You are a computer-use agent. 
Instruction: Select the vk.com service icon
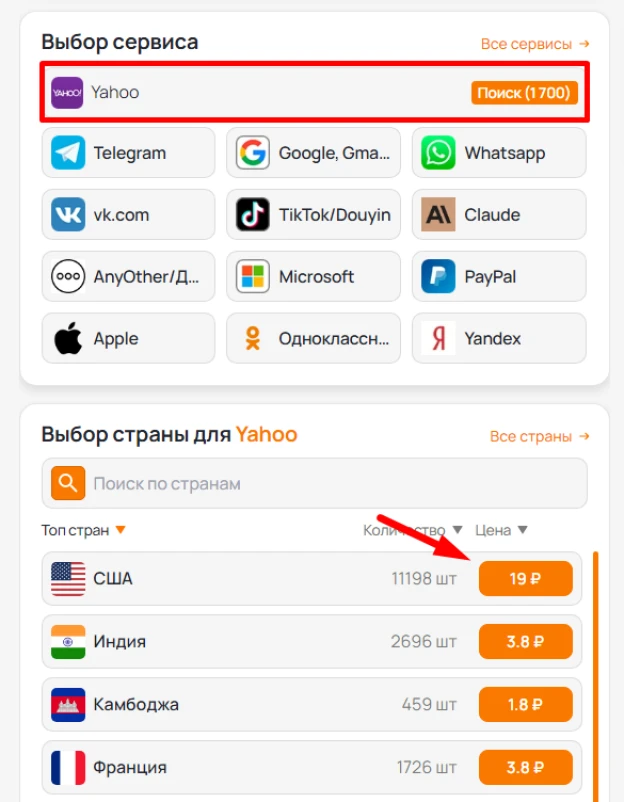68,214
